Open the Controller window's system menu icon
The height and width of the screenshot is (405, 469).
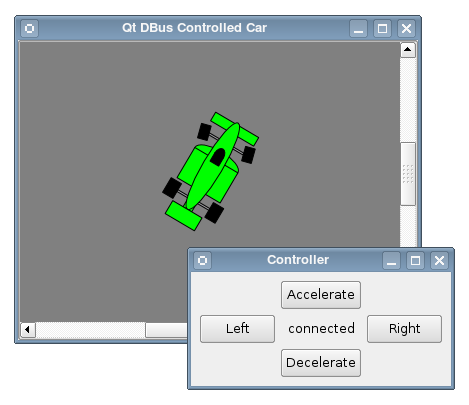pyautogui.click(x=202, y=260)
